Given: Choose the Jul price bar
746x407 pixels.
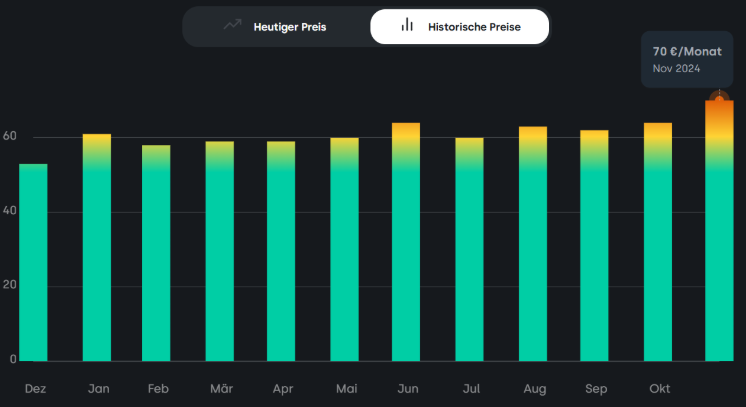Looking at the screenshot, I should click(470, 249).
